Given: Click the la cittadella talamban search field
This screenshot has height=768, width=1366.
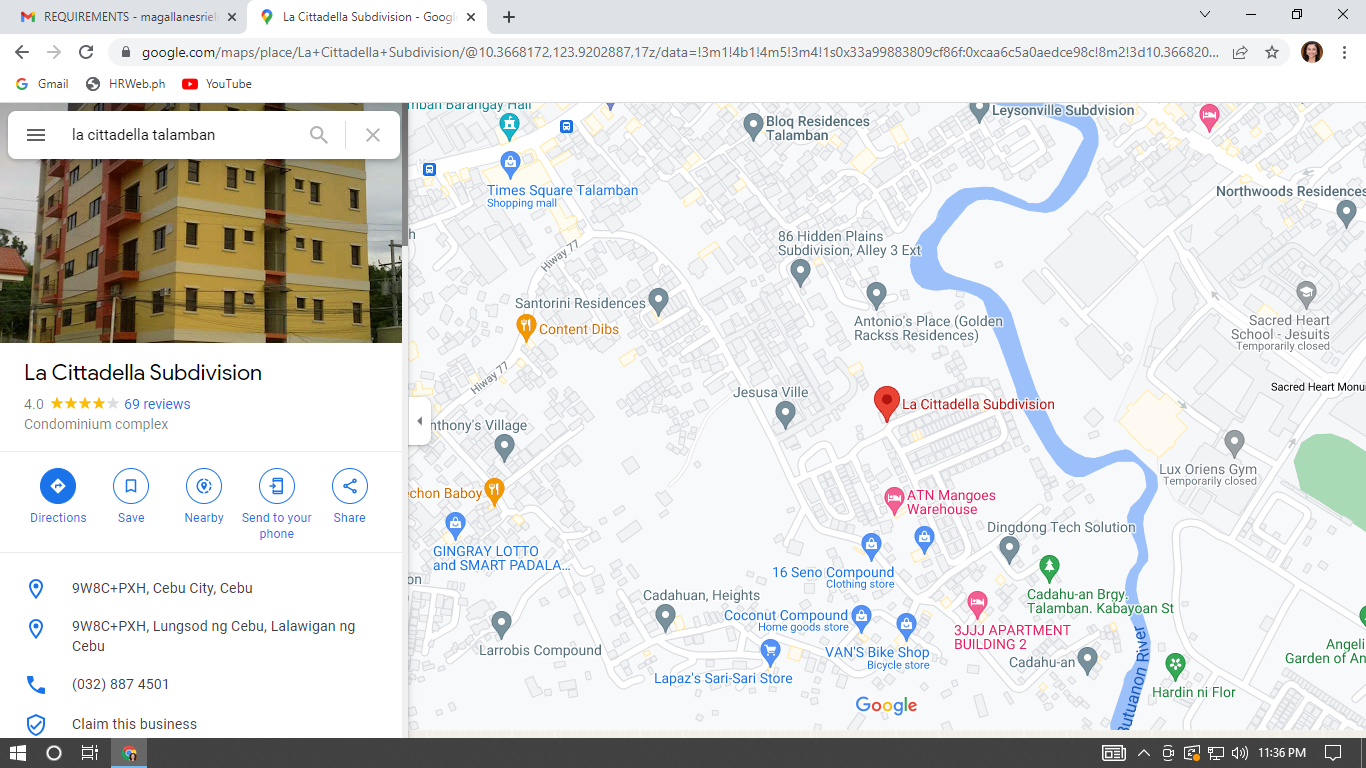Looking at the screenshot, I should coord(180,135).
